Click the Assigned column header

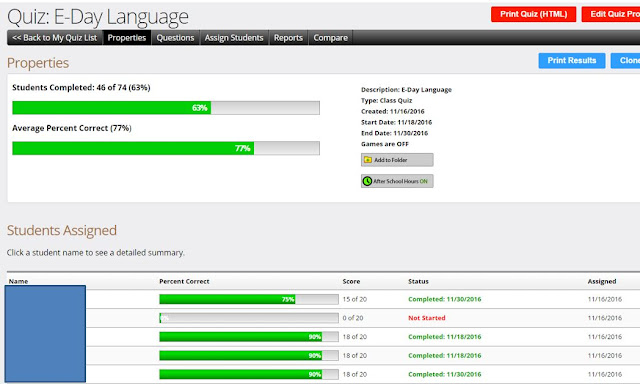coord(602,281)
